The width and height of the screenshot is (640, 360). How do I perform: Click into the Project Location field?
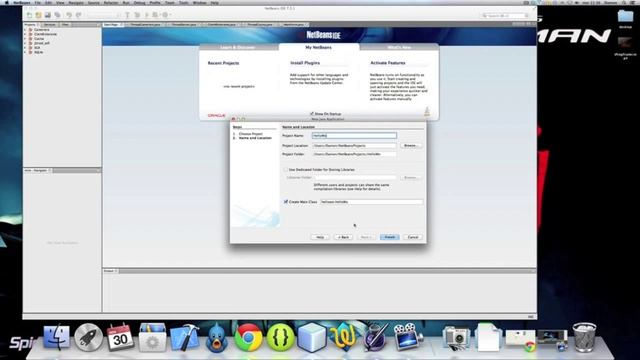[x=354, y=146]
